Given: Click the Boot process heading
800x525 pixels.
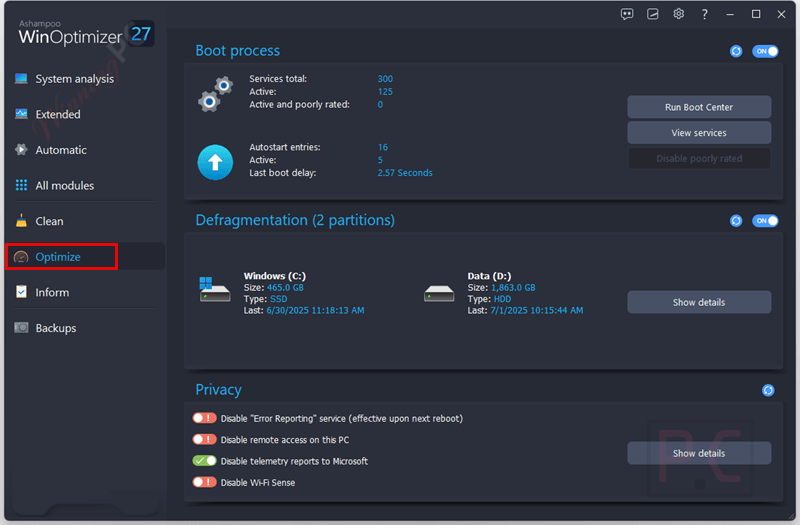Looking at the screenshot, I should [238, 51].
